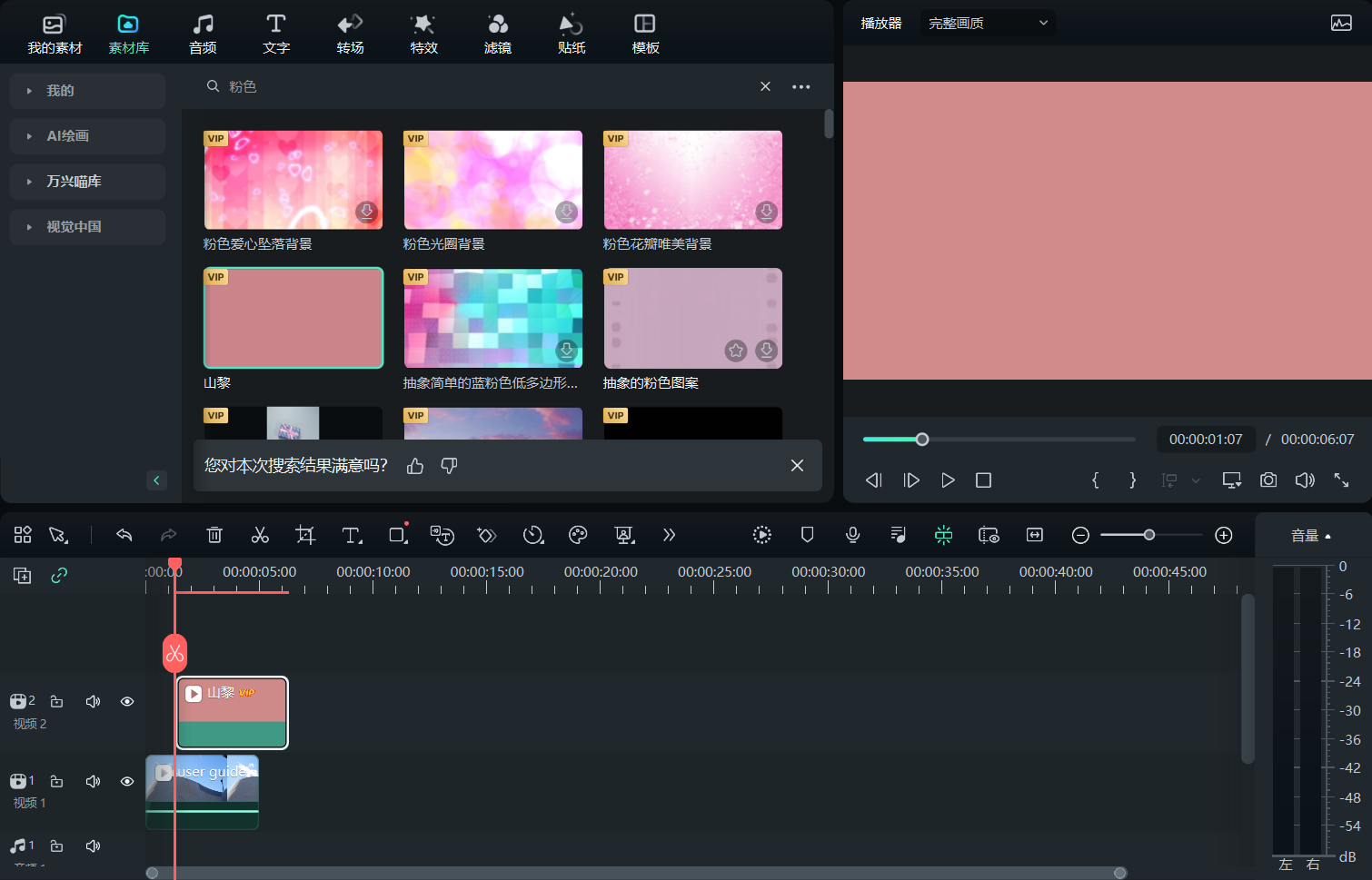Mute the 视频 1 track audio

point(93,781)
